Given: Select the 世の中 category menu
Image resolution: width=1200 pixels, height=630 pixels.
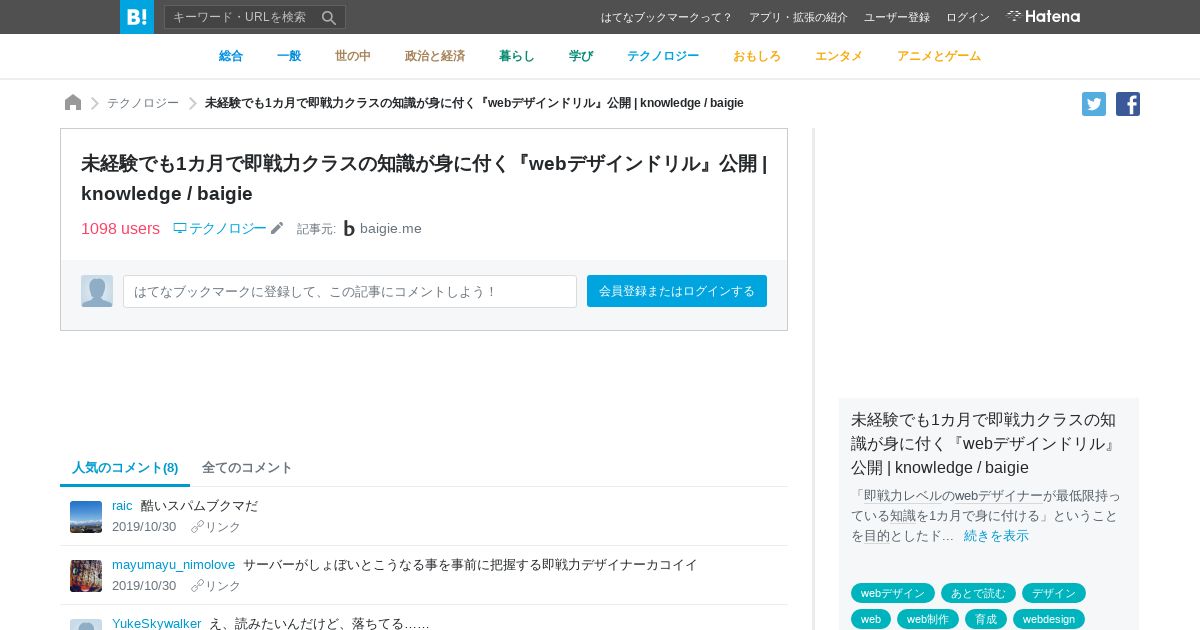Looking at the screenshot, I should (x=353, y=56).
